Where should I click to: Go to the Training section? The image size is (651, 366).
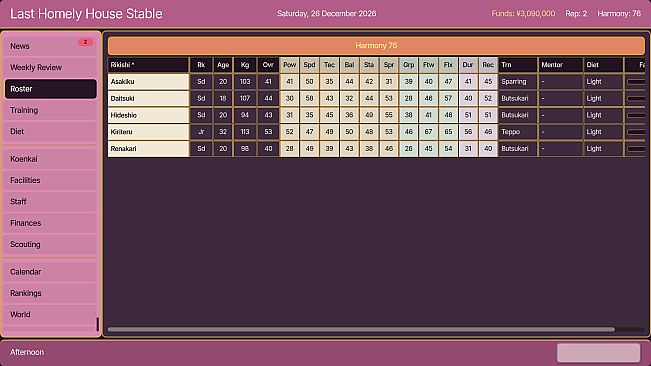pyautogui.click(x=50, y=110)
